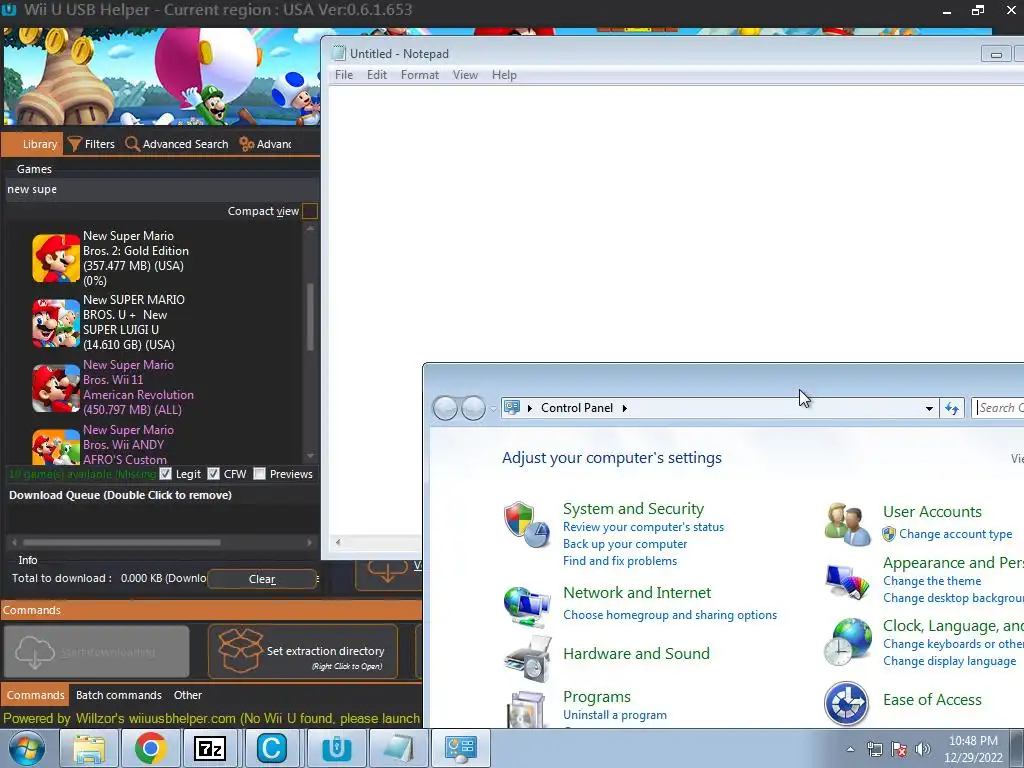
Task: Click the volume speaker tray icon
Action: pos(923,749)
